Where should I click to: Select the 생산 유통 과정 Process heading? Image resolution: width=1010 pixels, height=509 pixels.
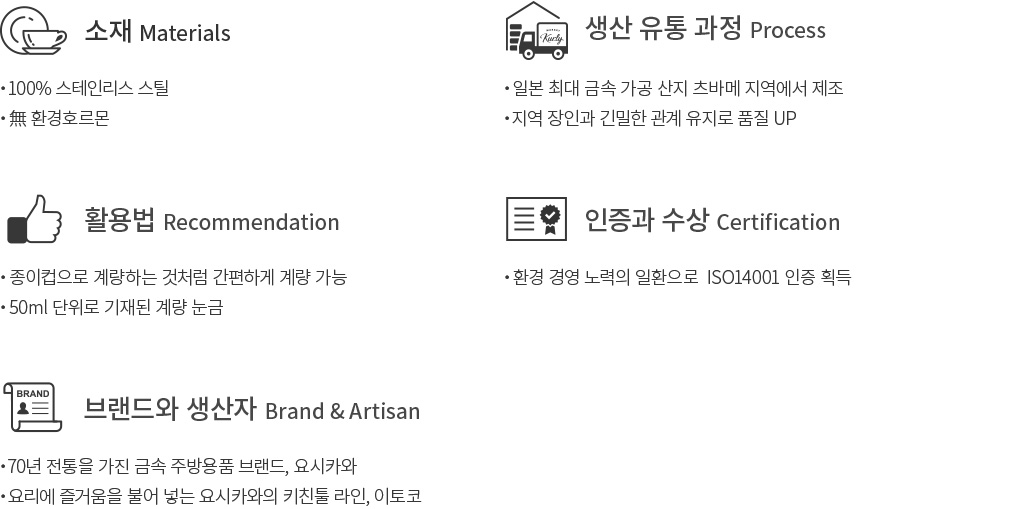pyautogui.click(x=705, y=29)
